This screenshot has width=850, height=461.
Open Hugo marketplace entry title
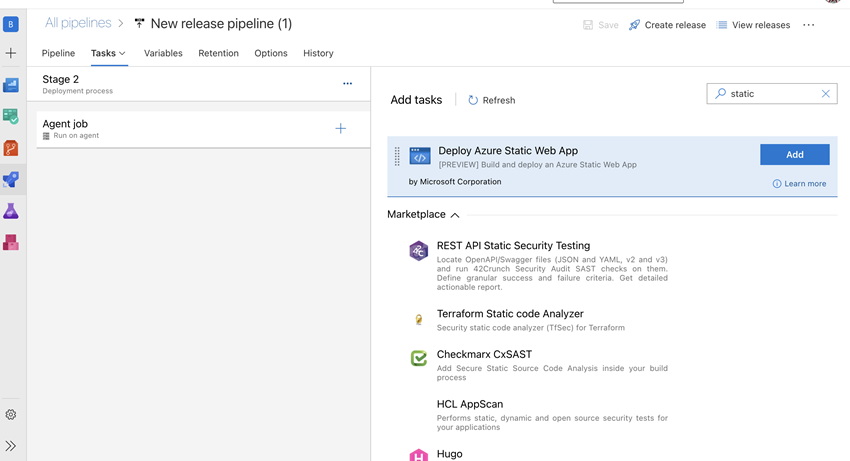pyautogui.click(x=449, y=454)
